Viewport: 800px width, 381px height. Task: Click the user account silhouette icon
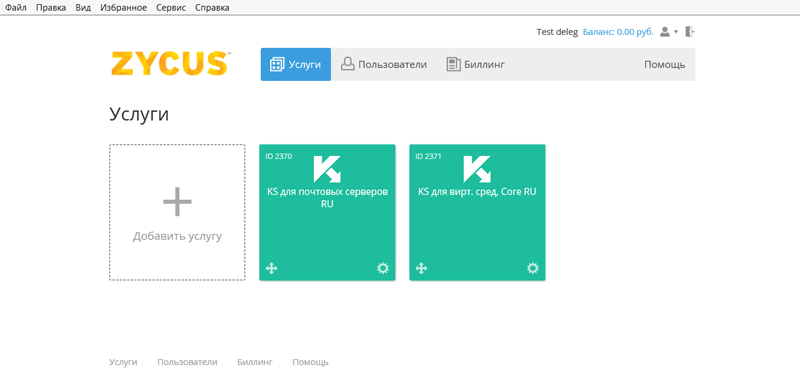(x=665, y=32)
